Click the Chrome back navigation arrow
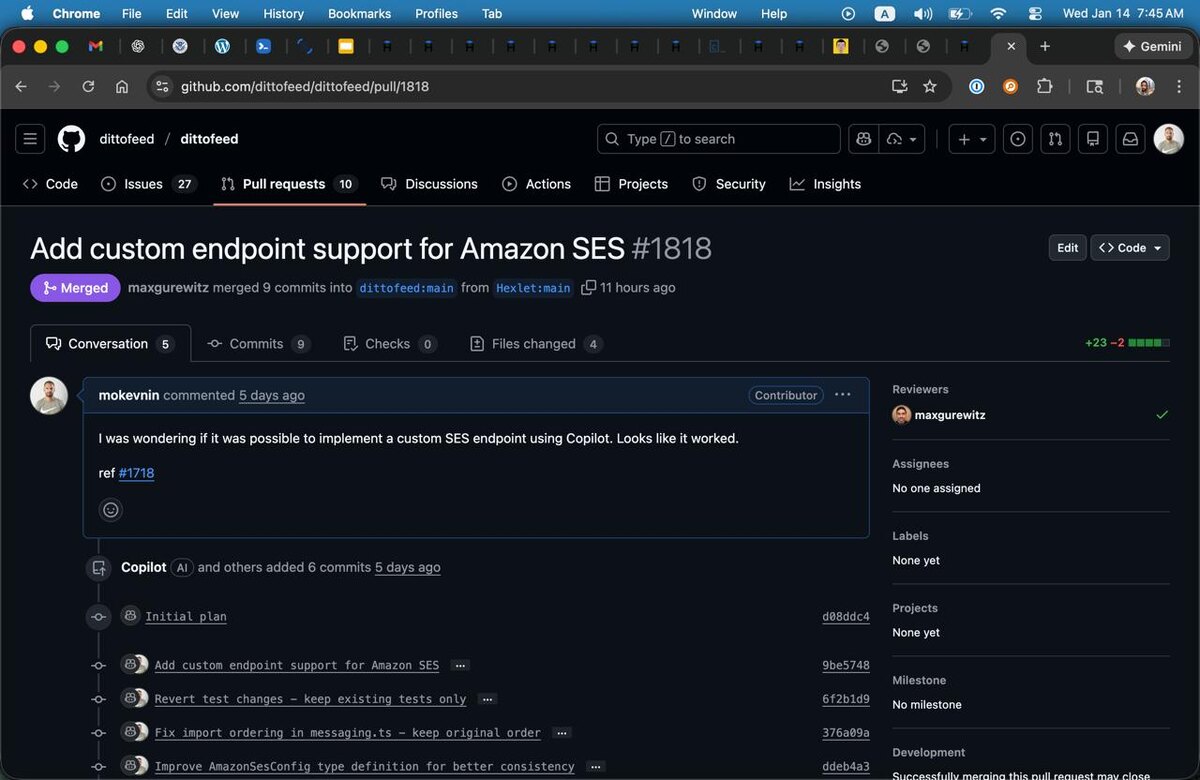This screenshot has width=1200, height=780. [21, 86]
